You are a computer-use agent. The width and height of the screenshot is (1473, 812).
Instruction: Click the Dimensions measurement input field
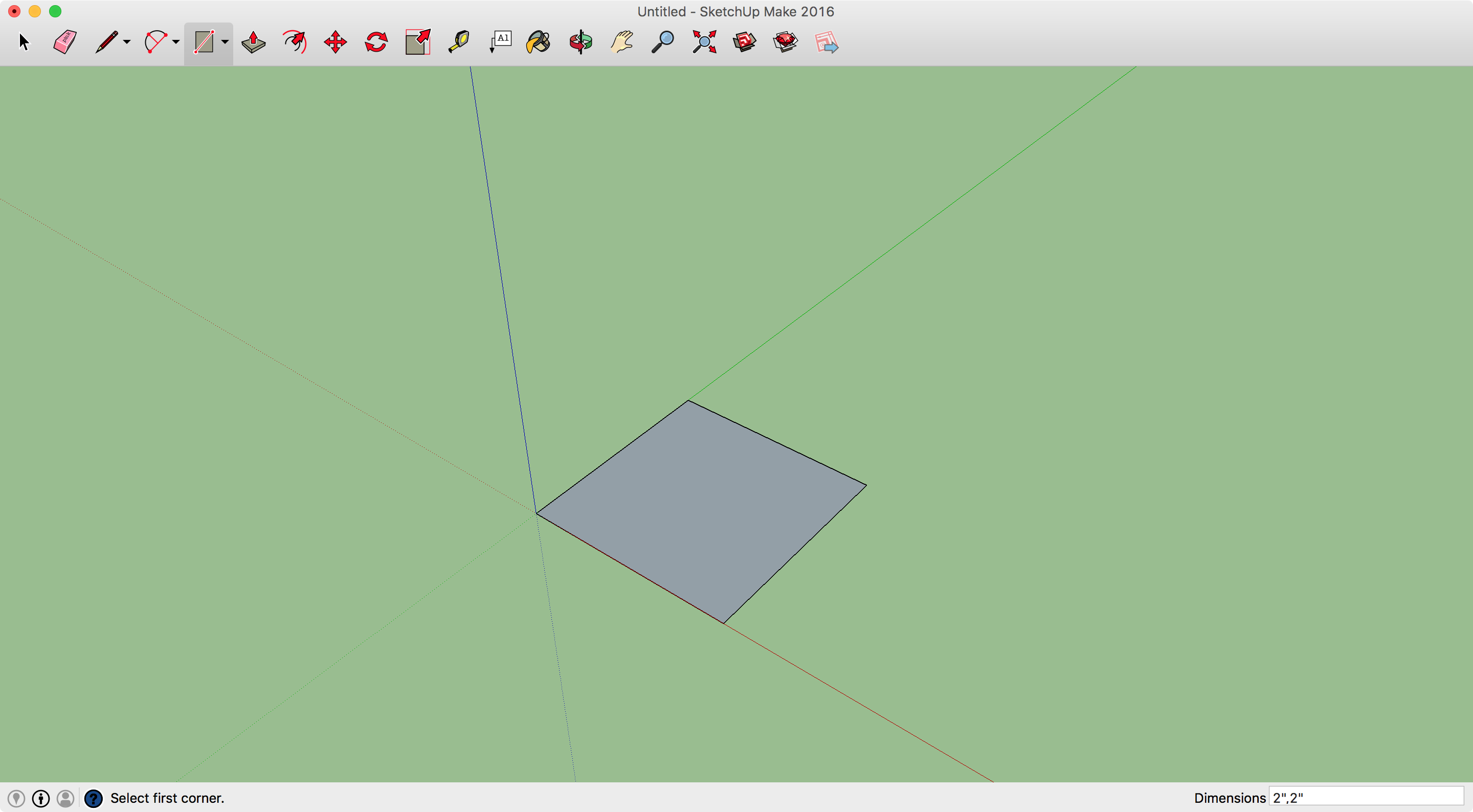[x=1366, y=797]
